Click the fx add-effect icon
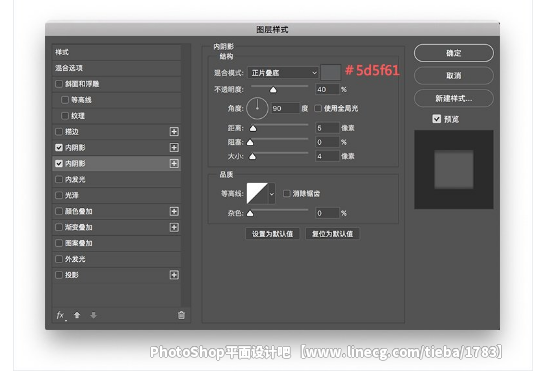Viewport: 558px width, 371px height. tap(61, 315)
